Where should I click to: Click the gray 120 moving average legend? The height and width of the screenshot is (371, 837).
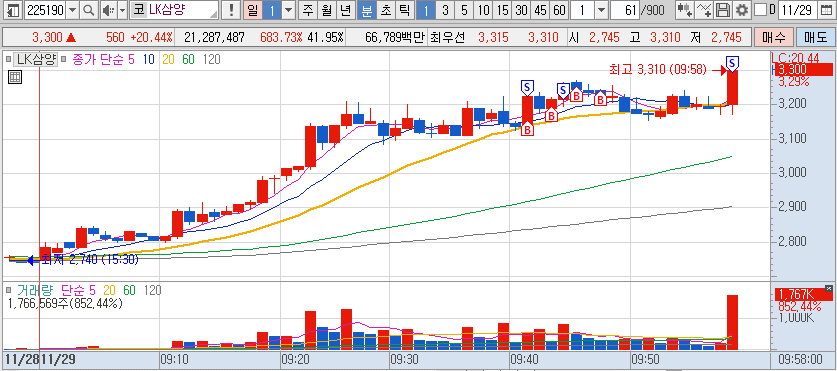coord(211,60)
